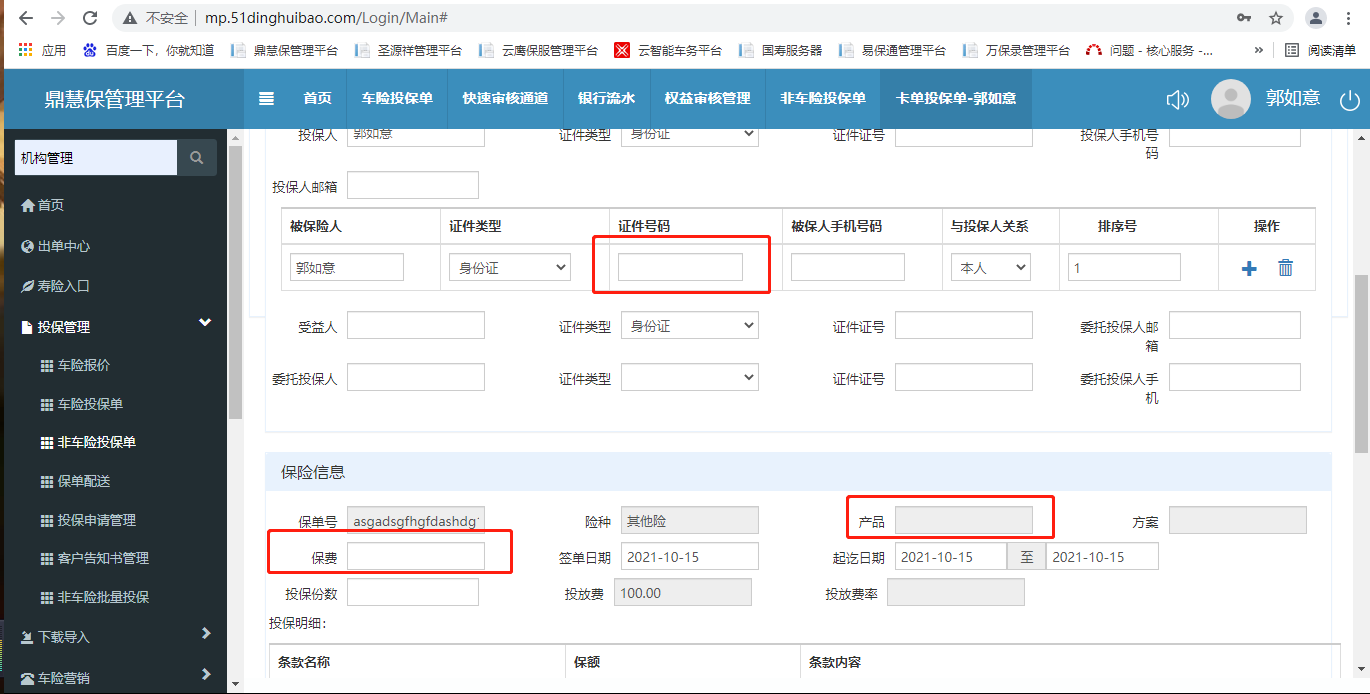
Task: Click the browser forward arrow
Action: tap(58, 18)
